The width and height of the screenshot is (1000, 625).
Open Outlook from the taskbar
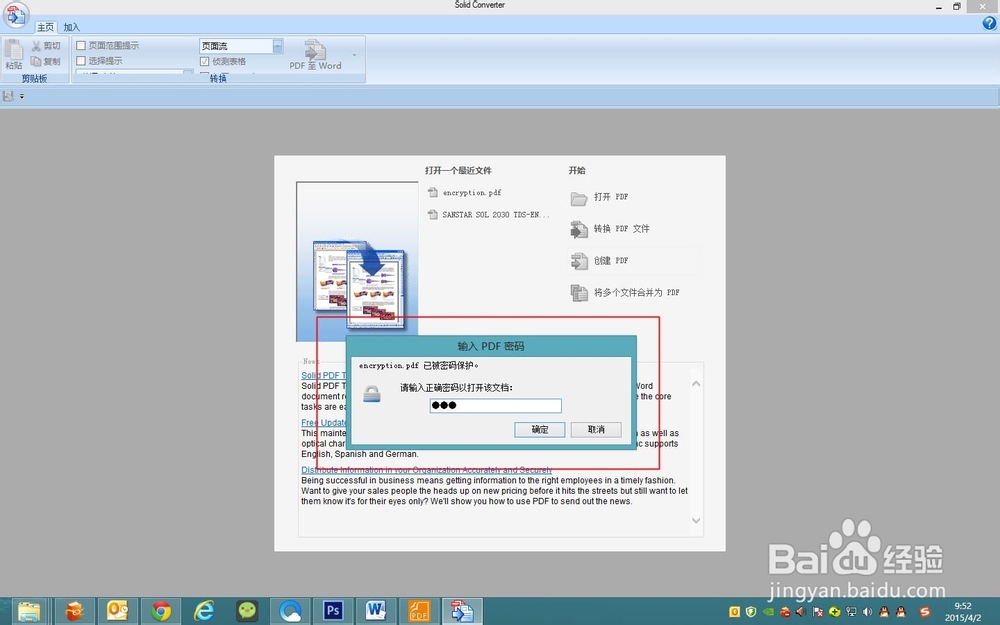(x=117, y=611)
